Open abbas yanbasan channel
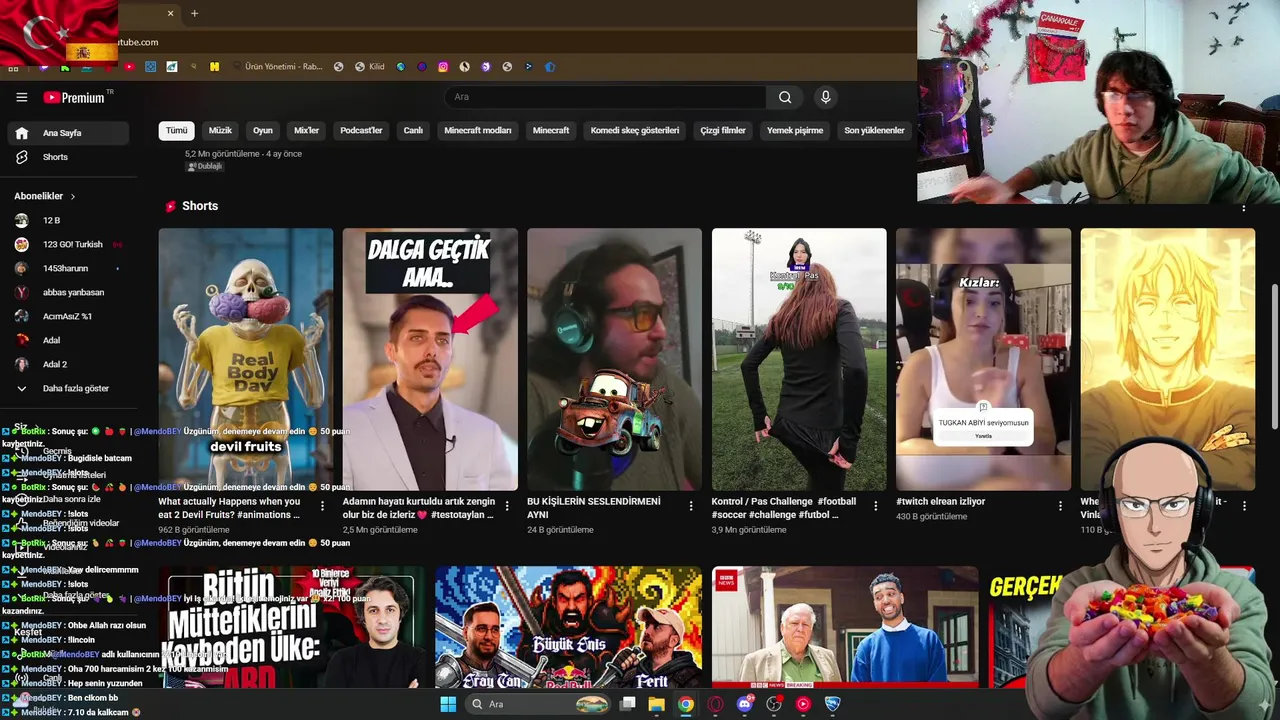 pos(68,292)
